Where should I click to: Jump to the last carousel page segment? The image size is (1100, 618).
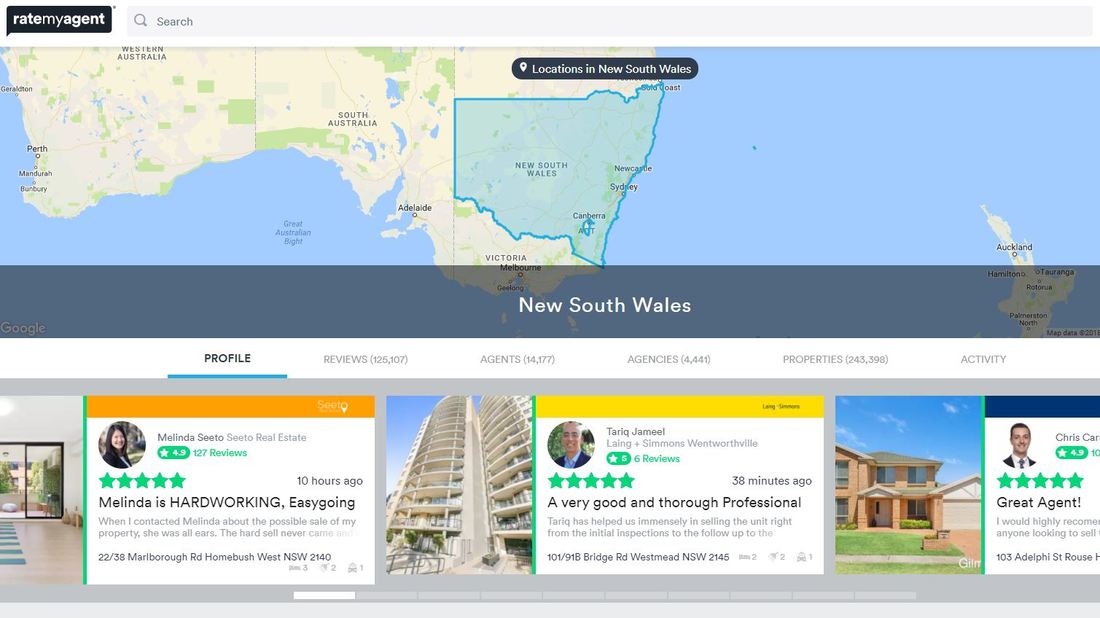pyautogui.click(x=885, y=595)
